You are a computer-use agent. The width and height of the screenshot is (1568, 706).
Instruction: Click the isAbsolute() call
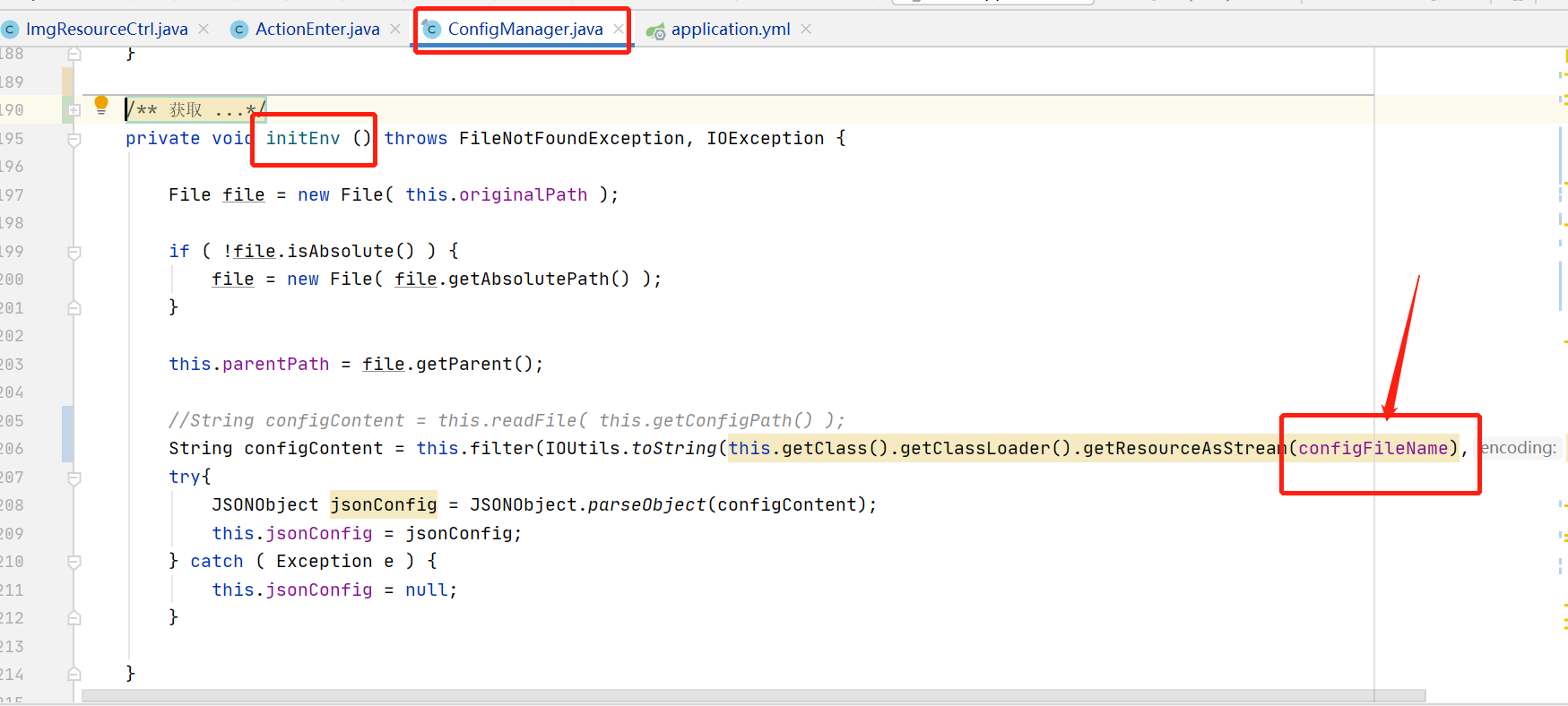coord(351,252)
